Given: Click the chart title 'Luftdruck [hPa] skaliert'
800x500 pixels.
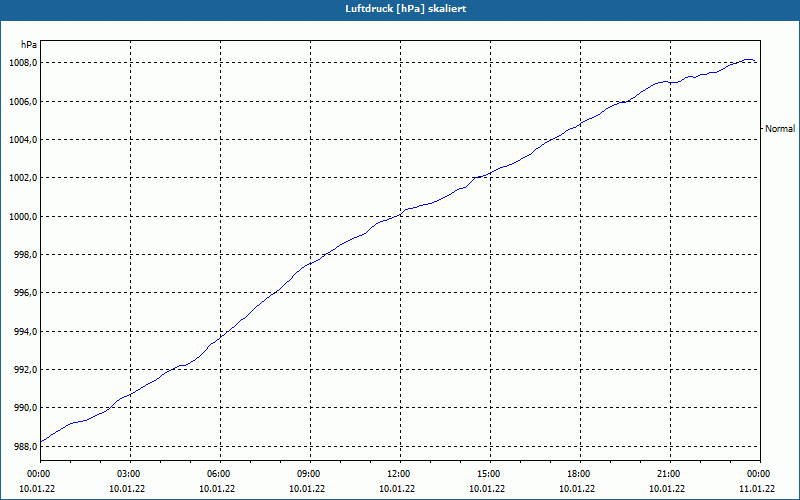Looking at the screenshot, I should click(406, 9).
